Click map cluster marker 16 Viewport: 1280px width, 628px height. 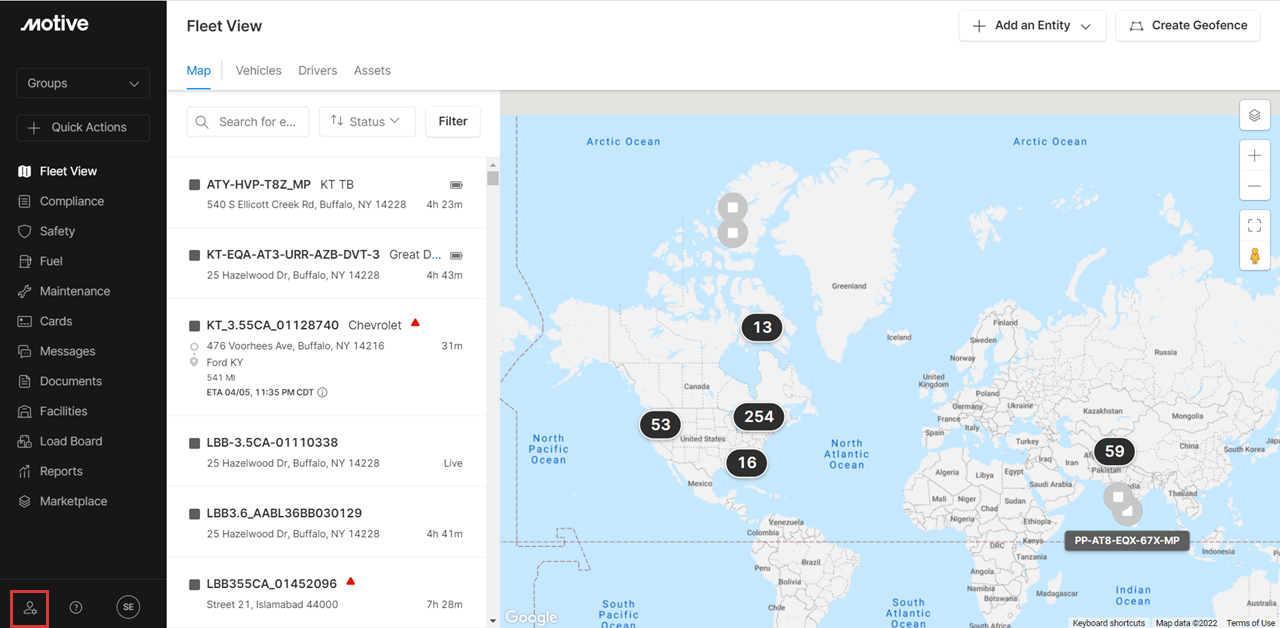click(747, 462)
